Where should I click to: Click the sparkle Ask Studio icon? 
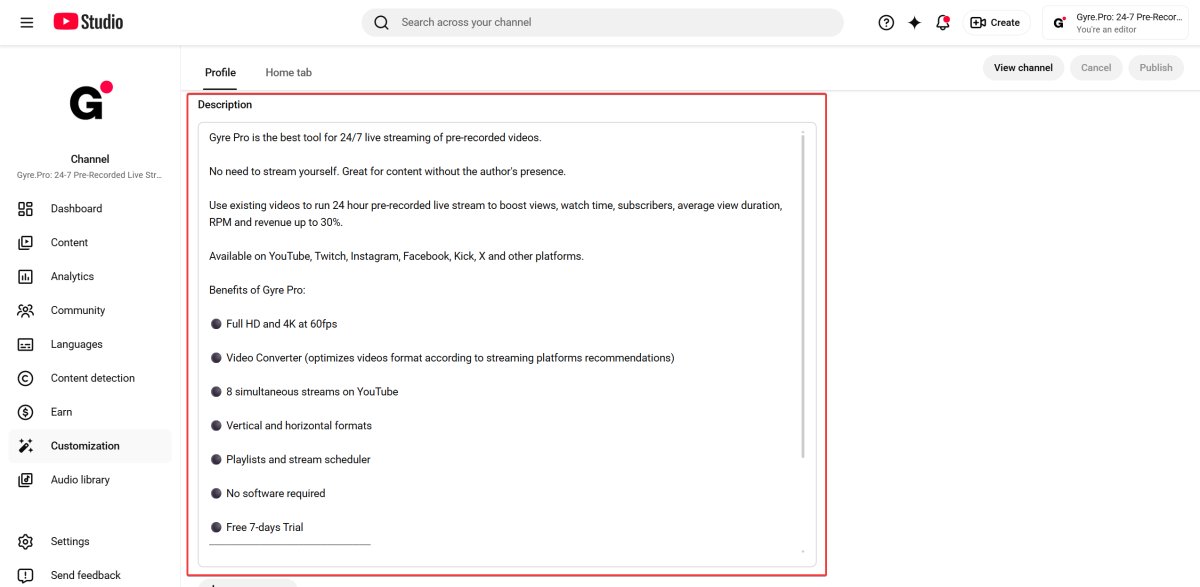(914, 22)
